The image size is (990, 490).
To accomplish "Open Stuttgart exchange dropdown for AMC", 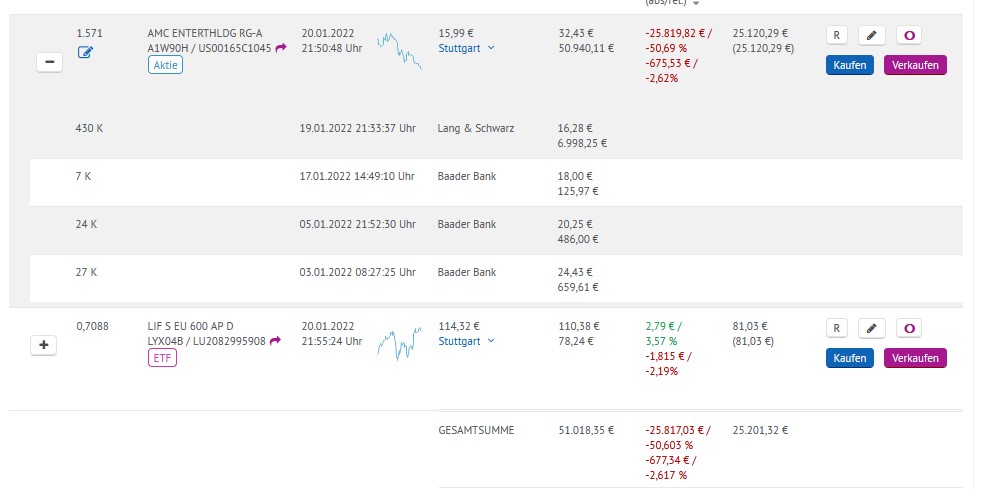I will pyautogui.click(x=467, y=48).
